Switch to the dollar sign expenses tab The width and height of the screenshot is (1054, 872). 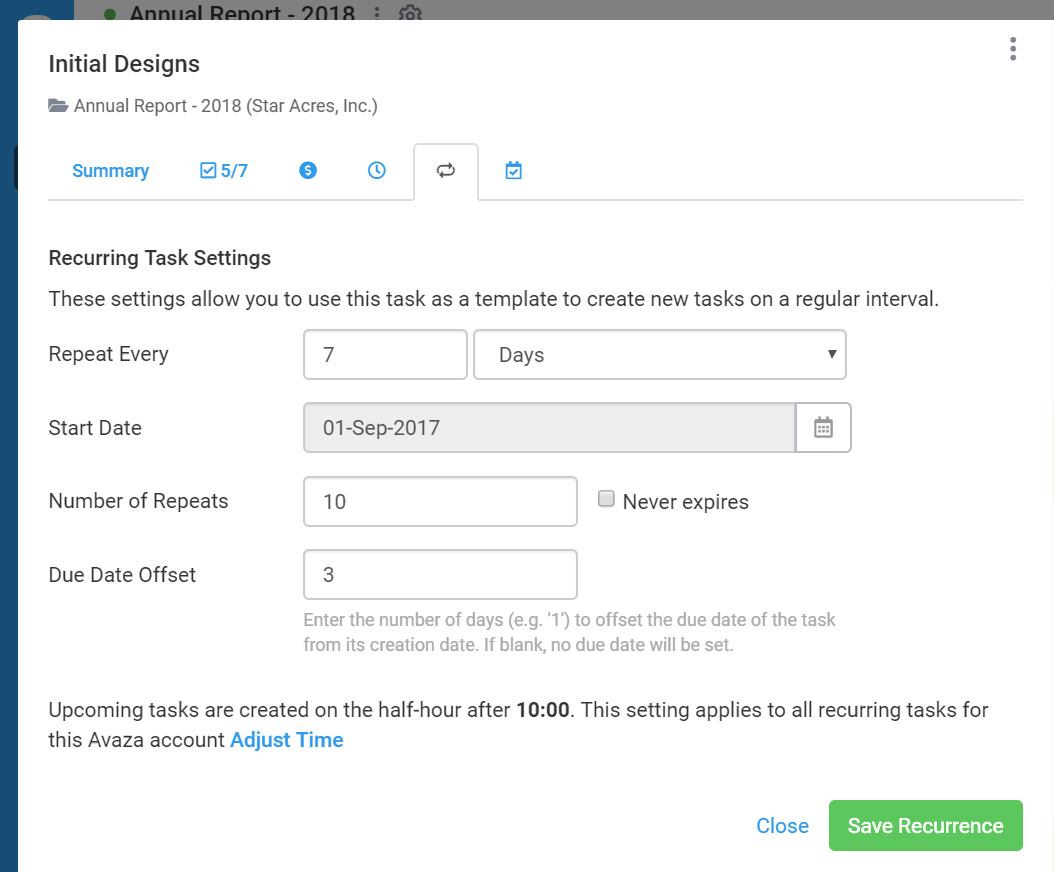point(308,171)
